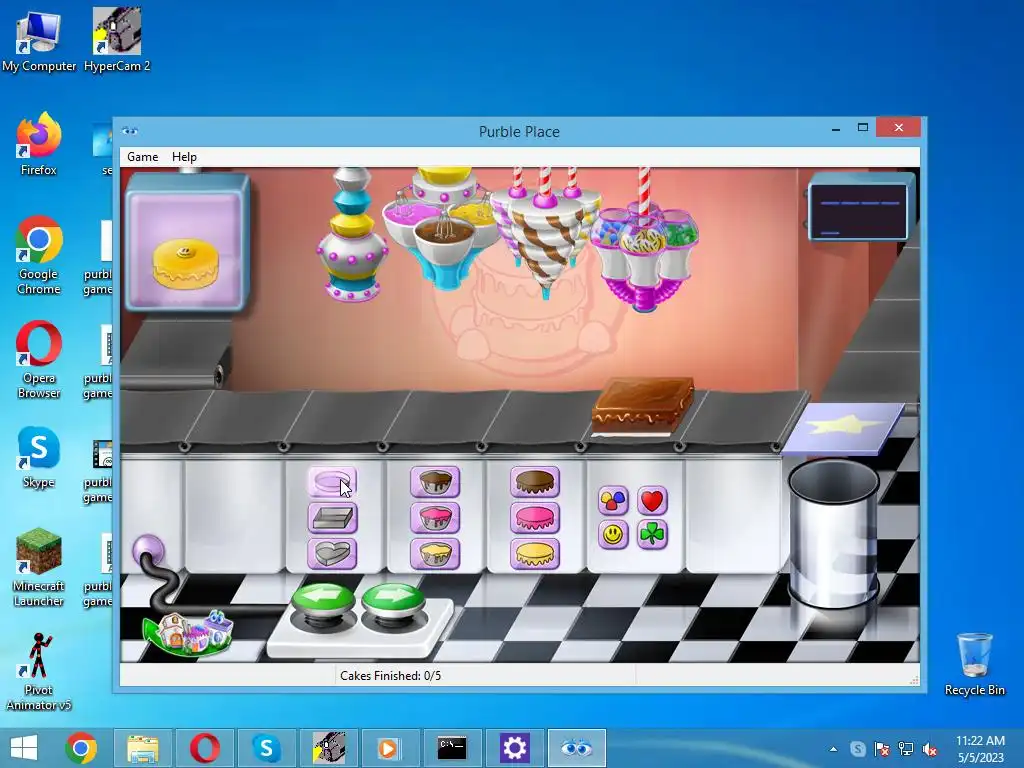Select the heart-shaped cake pan button
This screenshot has height=768, width=1024.
(332, 554)
